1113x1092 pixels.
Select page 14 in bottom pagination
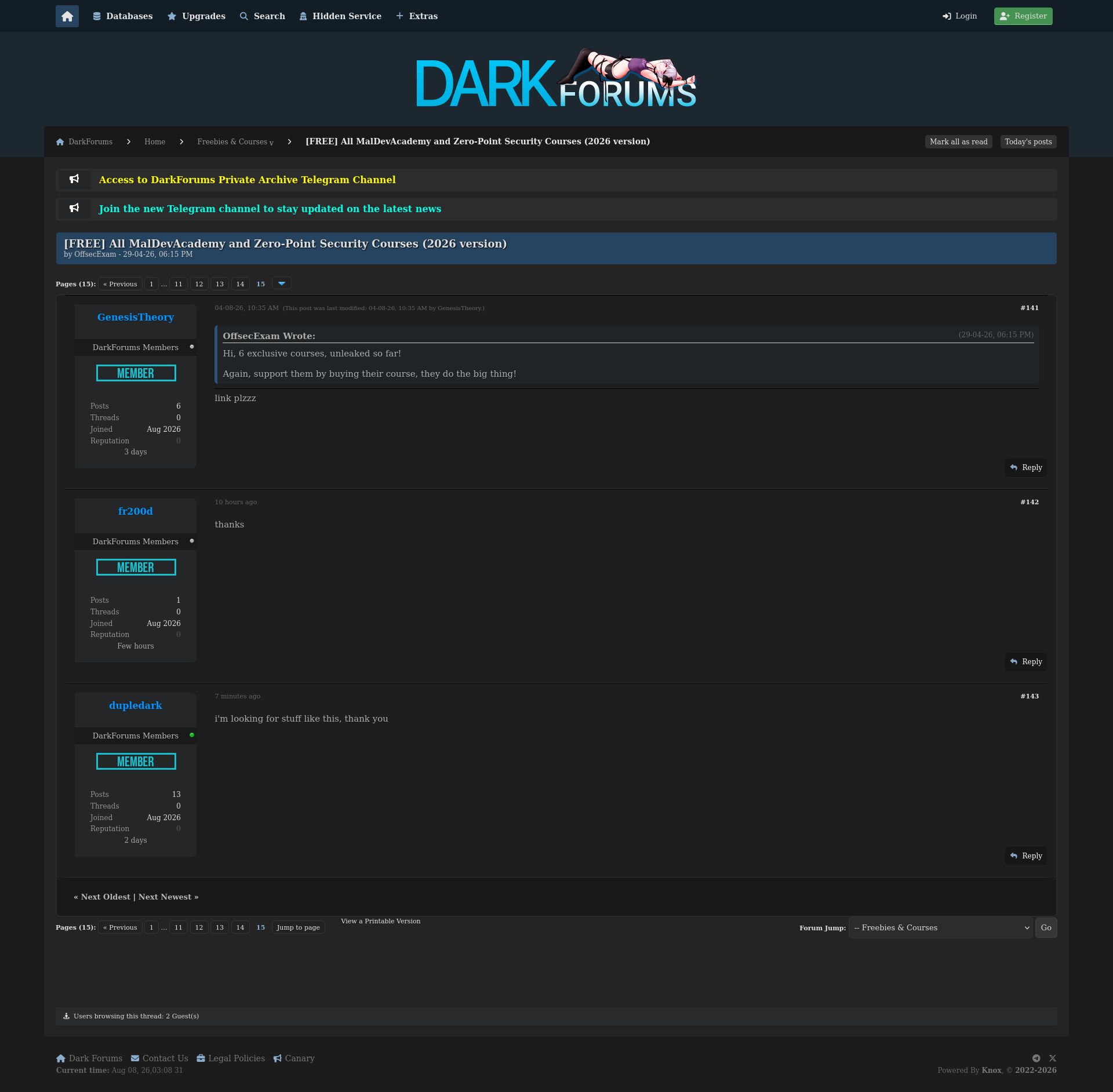[x=240, y=927]
